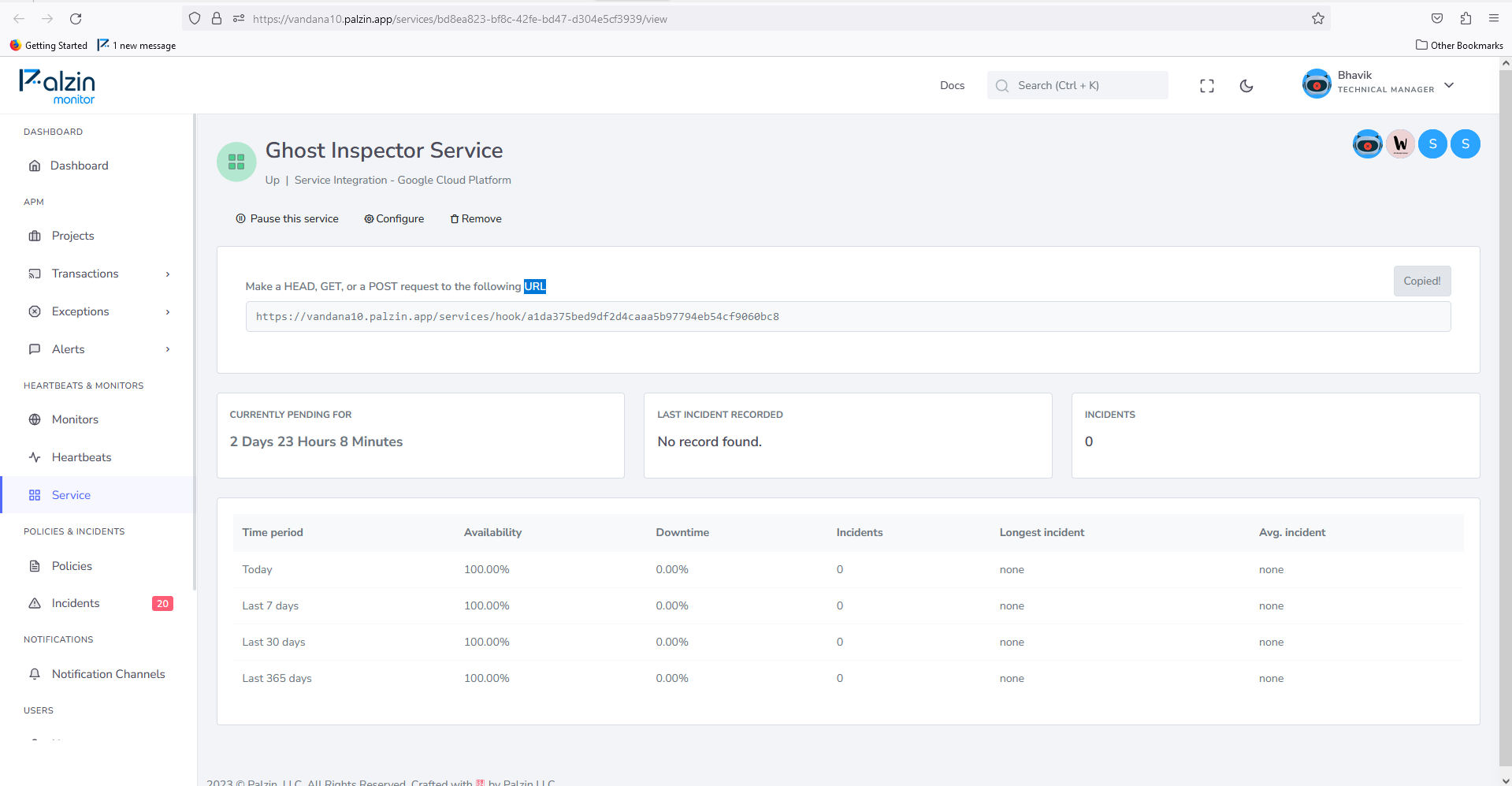Open the Docs link
1512x786 pixels.
952,85
